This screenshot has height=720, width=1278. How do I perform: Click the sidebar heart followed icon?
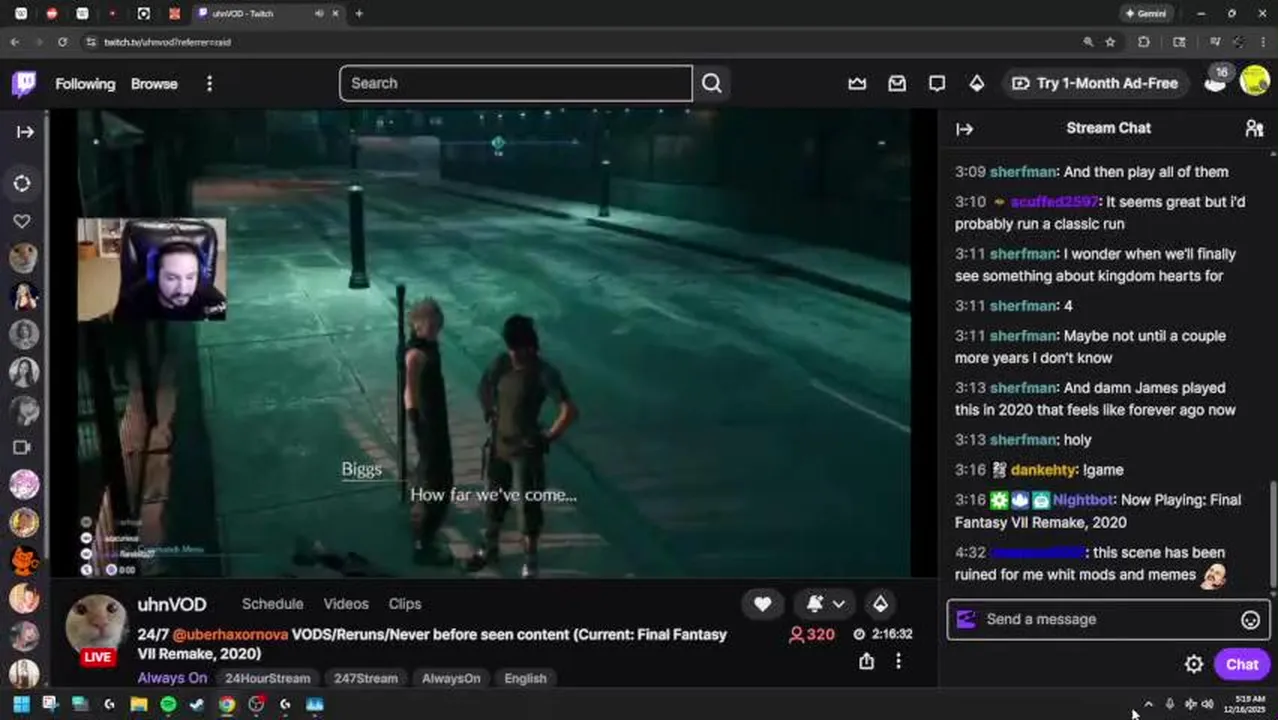(22, 221)
